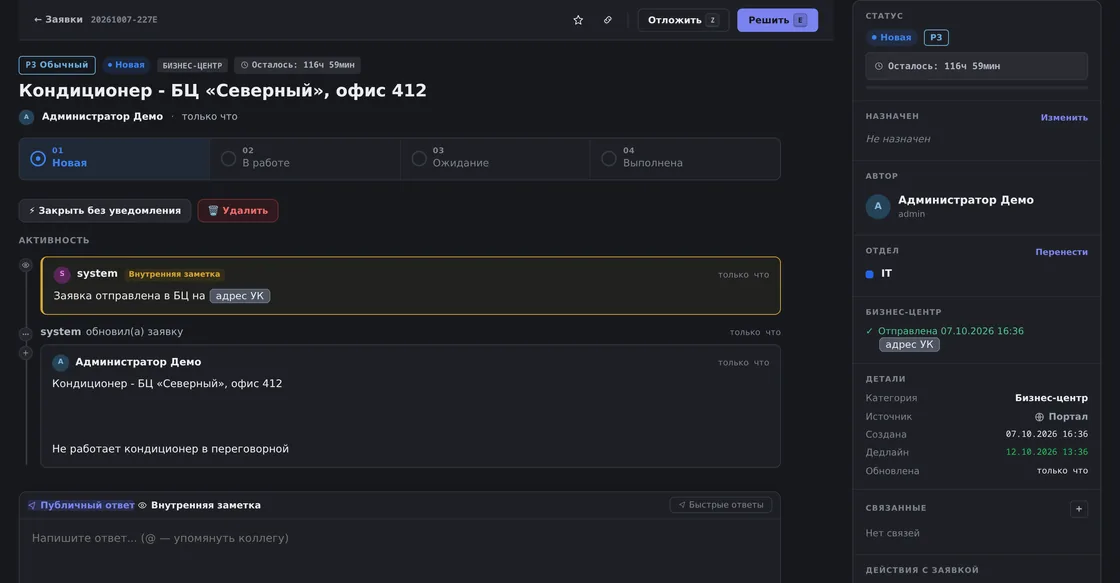Click адрес УК chip in sidebar
Viewport: 1120px width, 583px height.
(909, 344)
